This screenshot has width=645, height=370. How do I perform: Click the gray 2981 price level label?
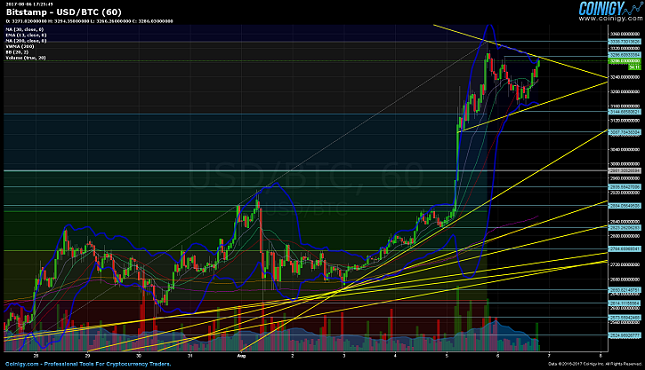624,170
